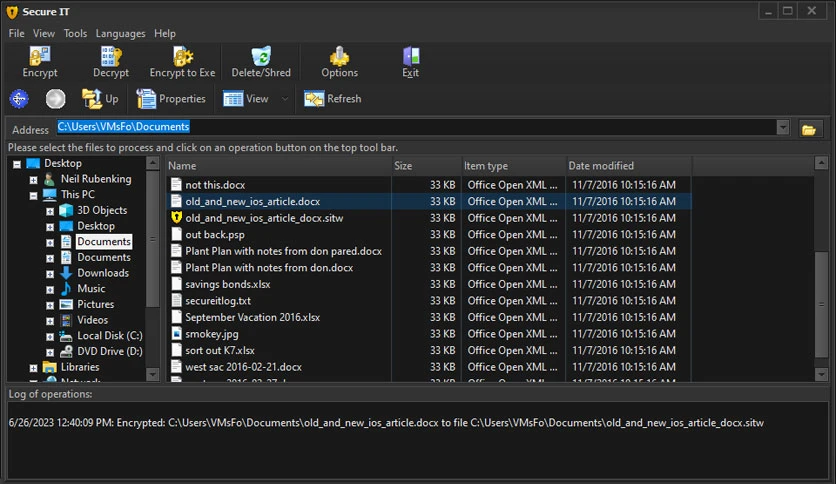The width and height of the screenshot is (836, 484).
Task: Select Local Disk (C:) in tree
Action: [x=110, y=336]
